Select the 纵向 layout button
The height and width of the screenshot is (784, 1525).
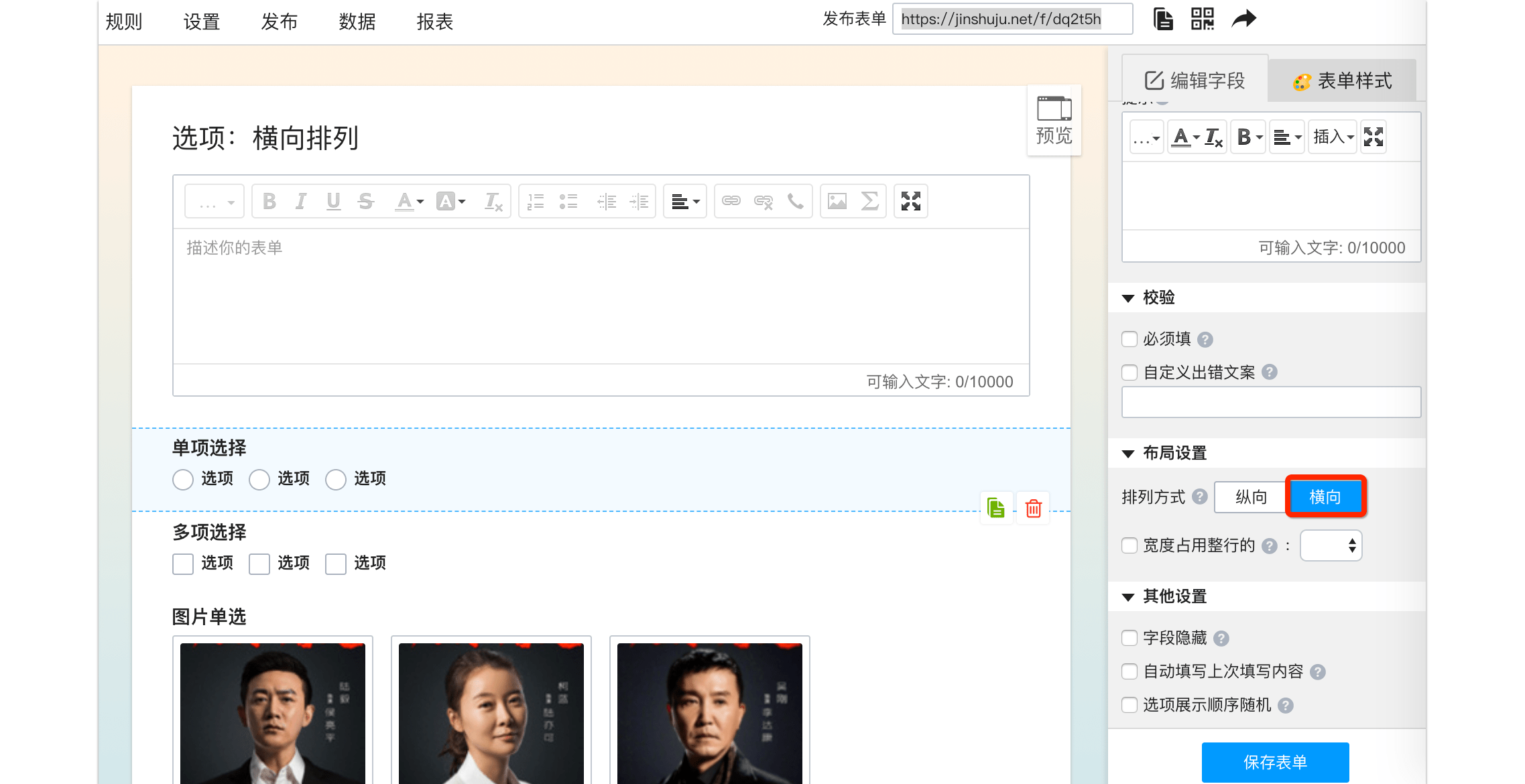point(1251,497)
